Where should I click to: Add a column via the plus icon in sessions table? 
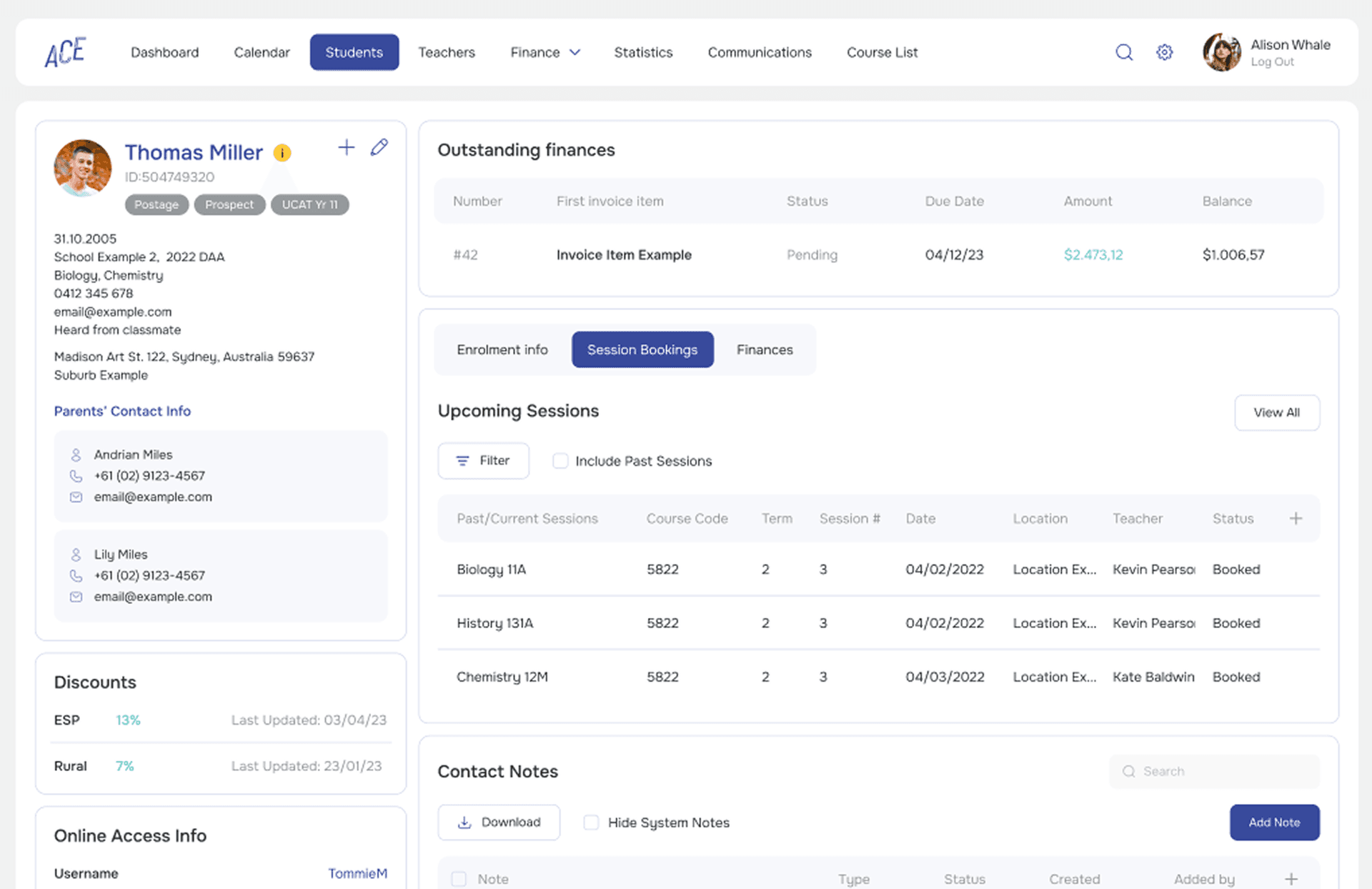pos(1296,518)
